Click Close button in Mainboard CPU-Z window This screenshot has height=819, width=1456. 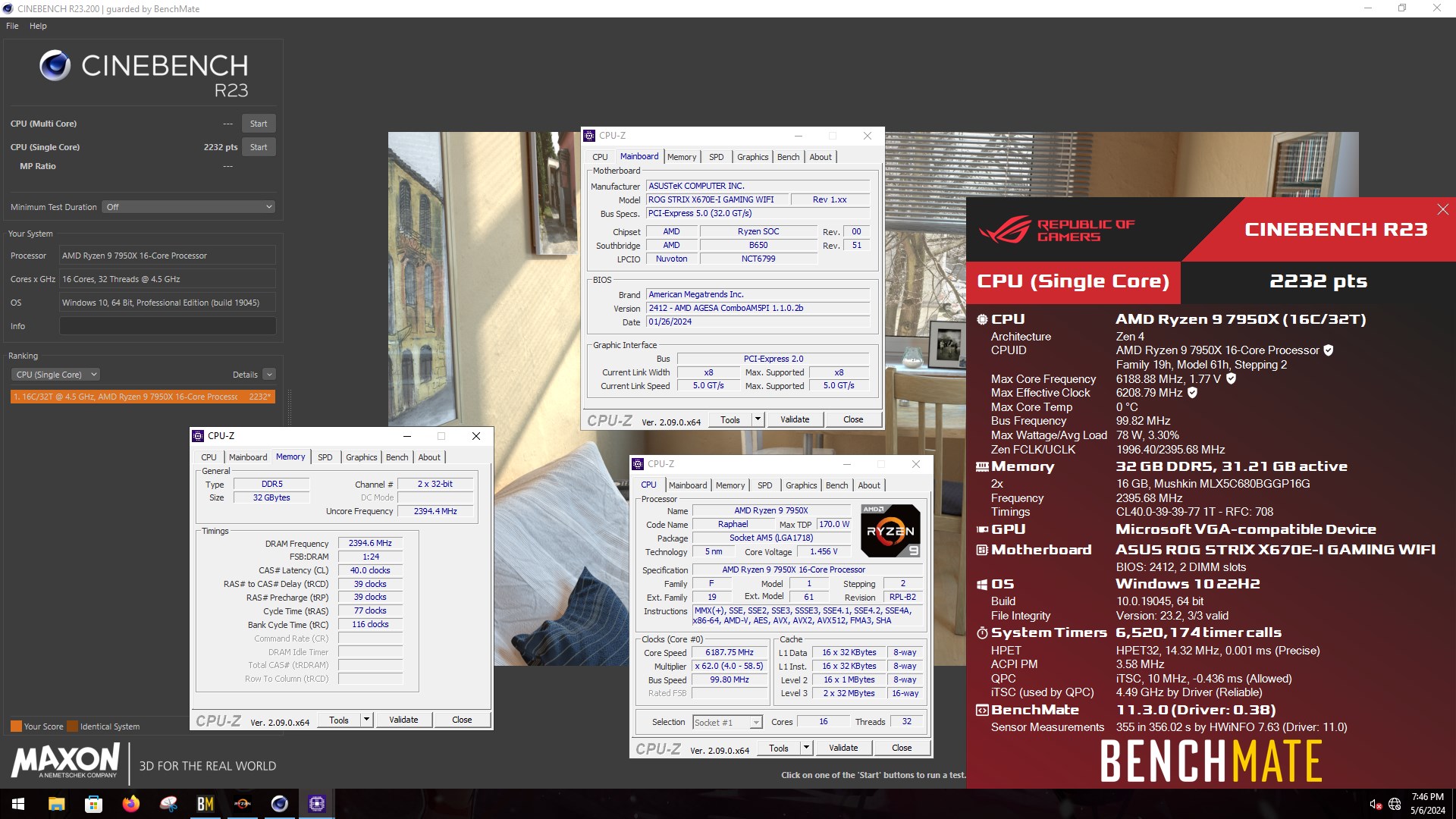click(x=853, y=419)
